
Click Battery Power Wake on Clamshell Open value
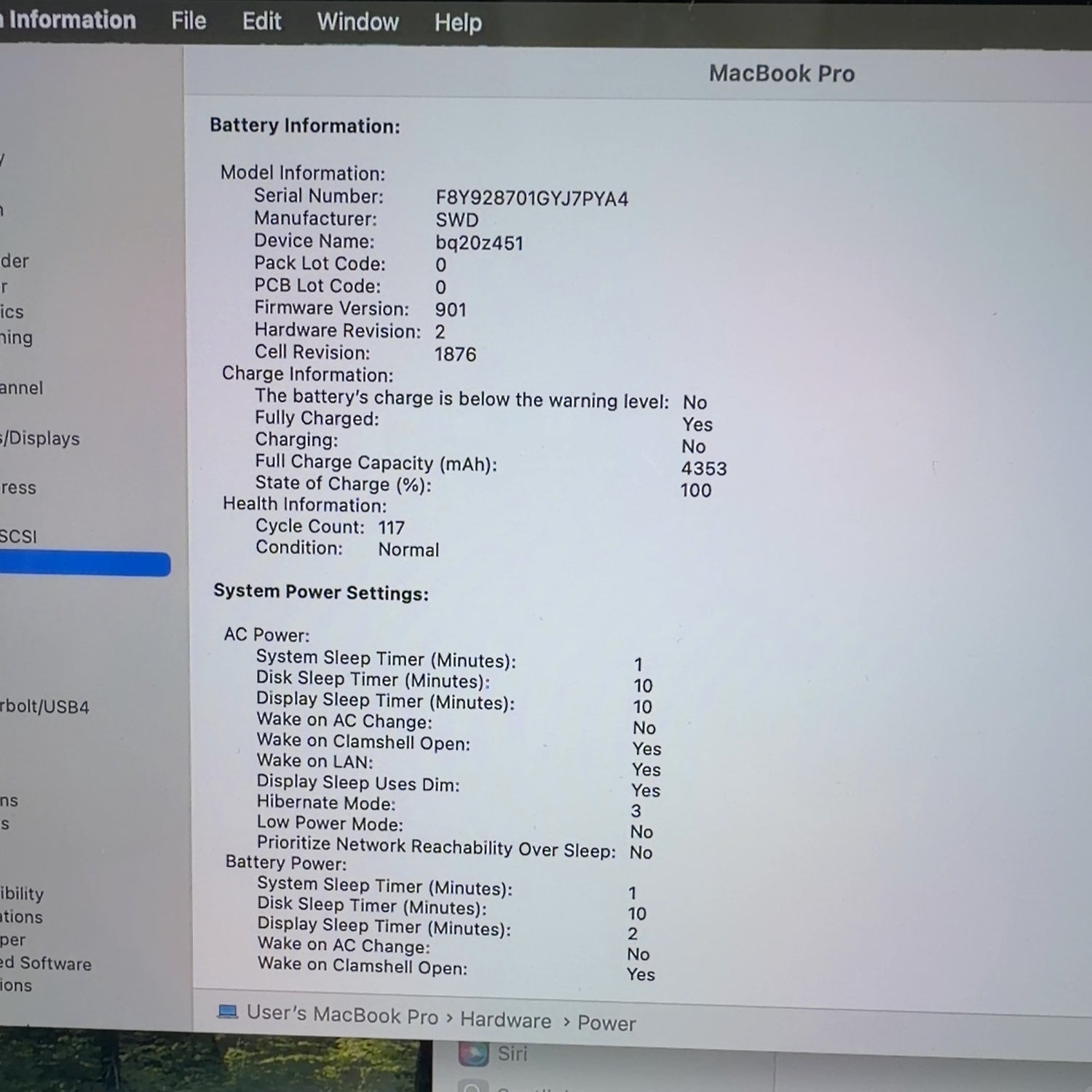click(641, 975)
